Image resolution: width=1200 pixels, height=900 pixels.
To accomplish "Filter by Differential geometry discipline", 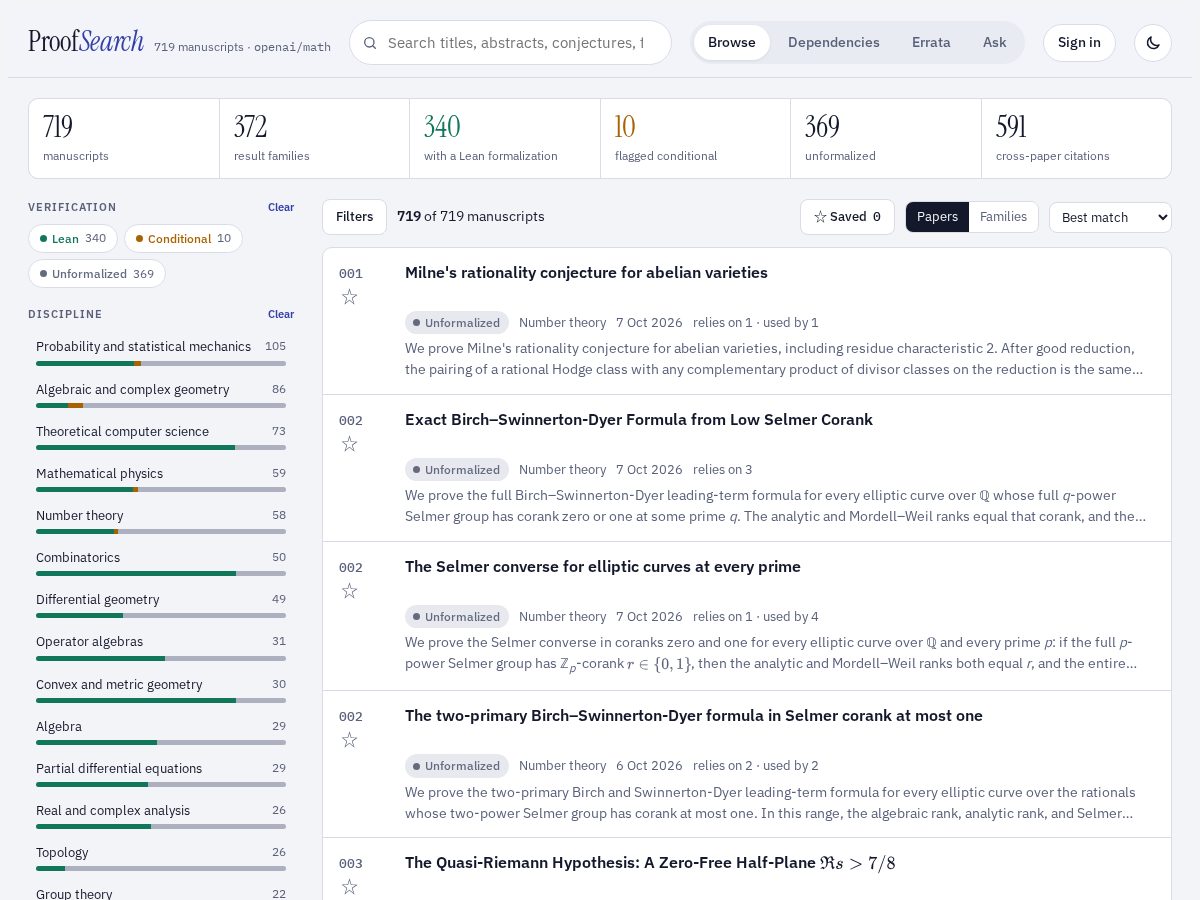I will pyautogui.click(x=161, y=606).
